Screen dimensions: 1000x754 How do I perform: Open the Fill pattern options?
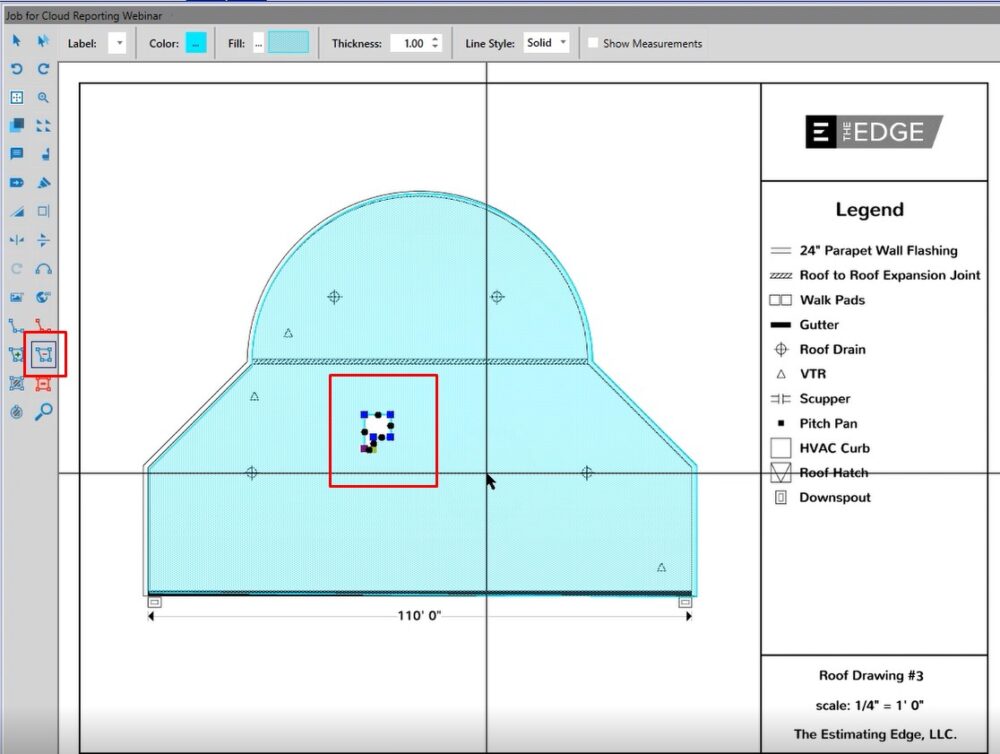coord(258,43)
